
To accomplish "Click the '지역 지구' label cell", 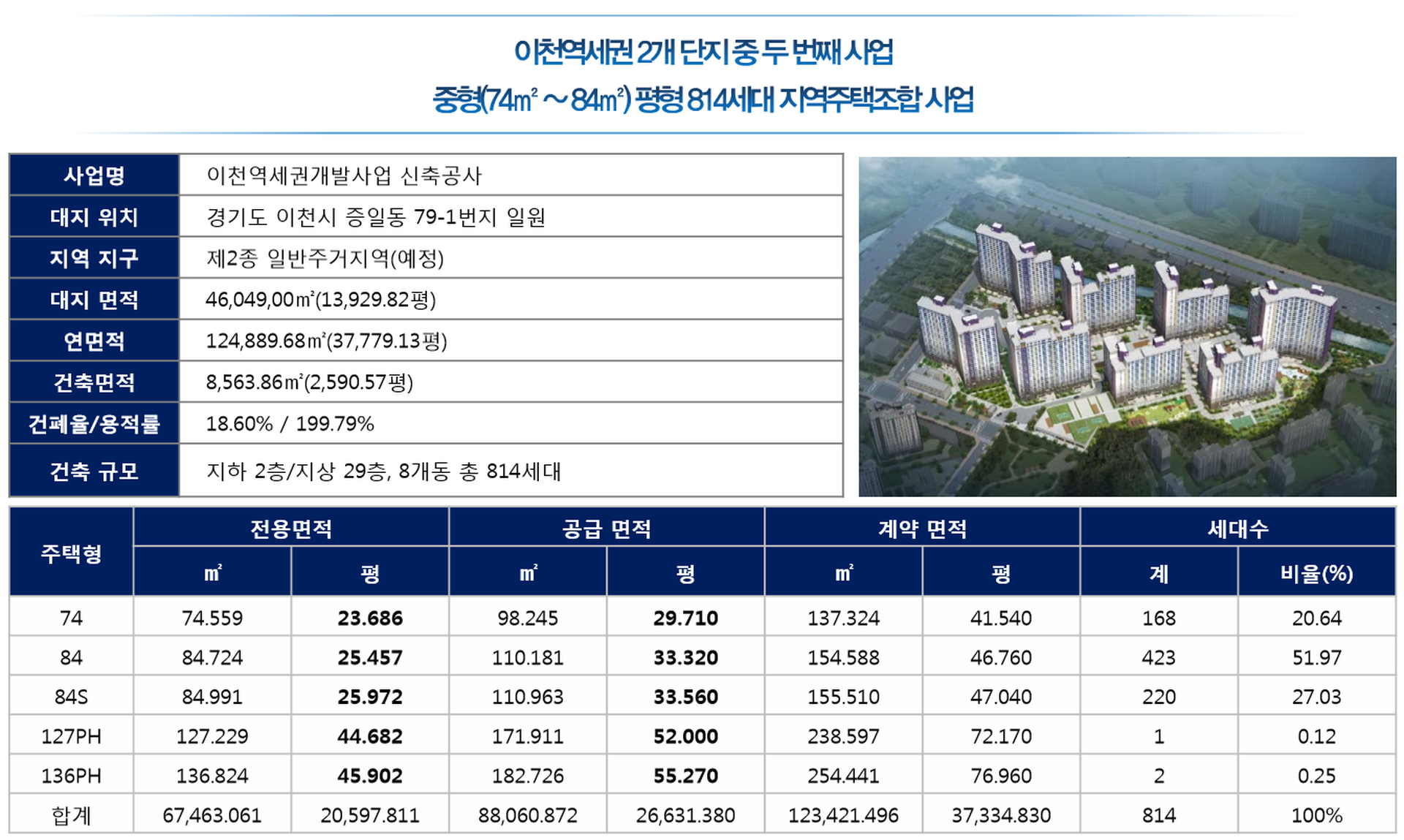I will pos(94,258).
